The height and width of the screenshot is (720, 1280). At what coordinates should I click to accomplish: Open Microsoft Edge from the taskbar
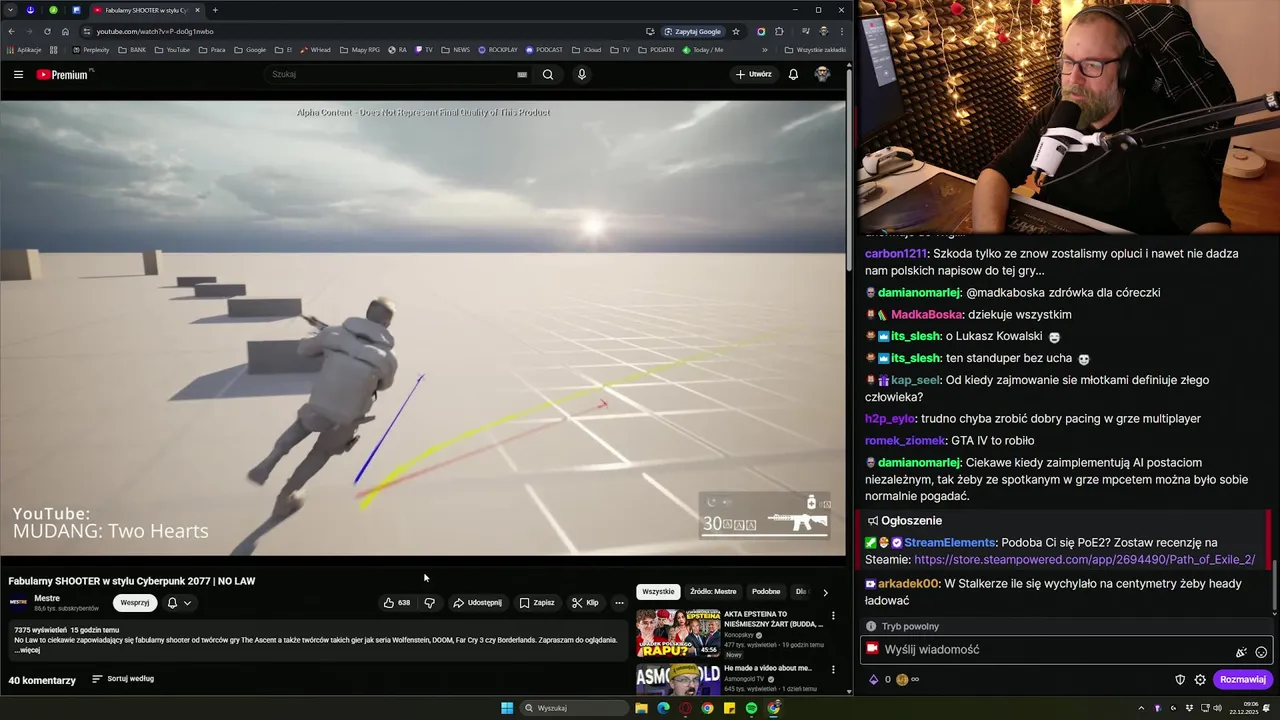(x=663, y=708)
